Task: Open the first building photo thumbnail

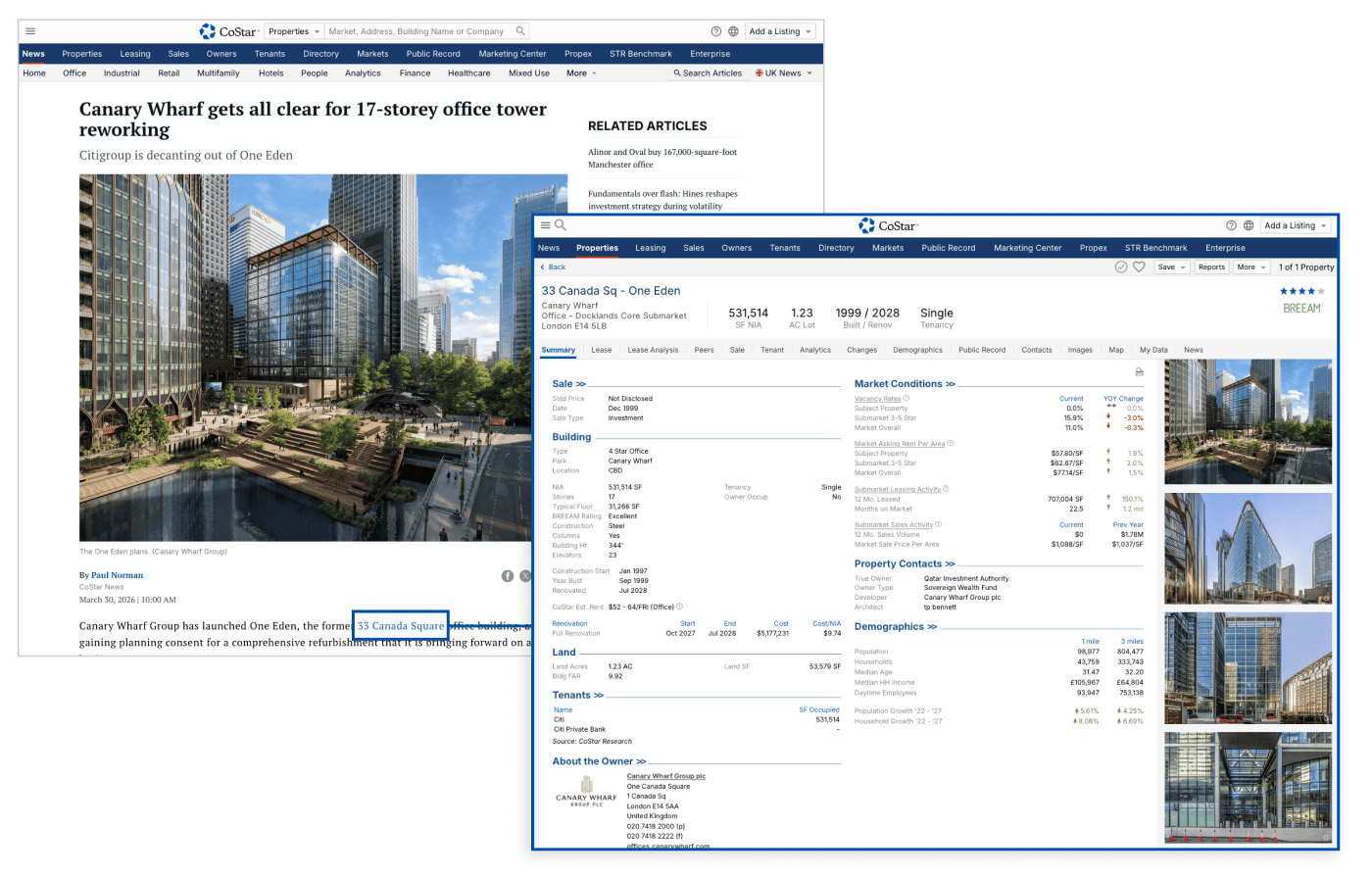Action: click(1248, 422)
